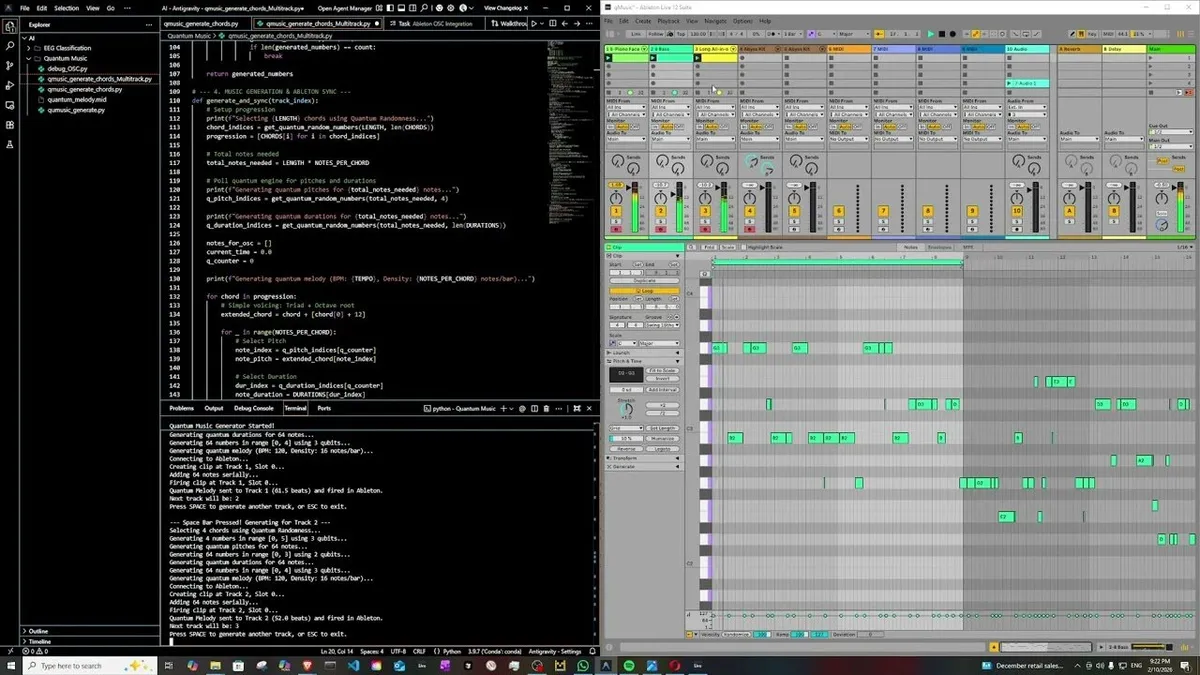Image resolution: width=1200 pixels, height=675 pixels.
Task: Expand the Outline section in Explorer
Action: [38, 631]
